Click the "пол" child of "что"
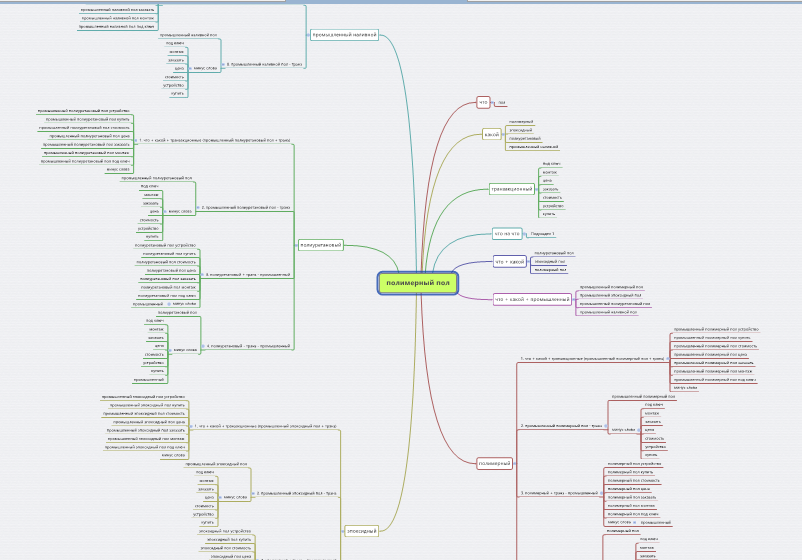The width and height of the screenshot is (802, 560). click(x=502, y=102)
